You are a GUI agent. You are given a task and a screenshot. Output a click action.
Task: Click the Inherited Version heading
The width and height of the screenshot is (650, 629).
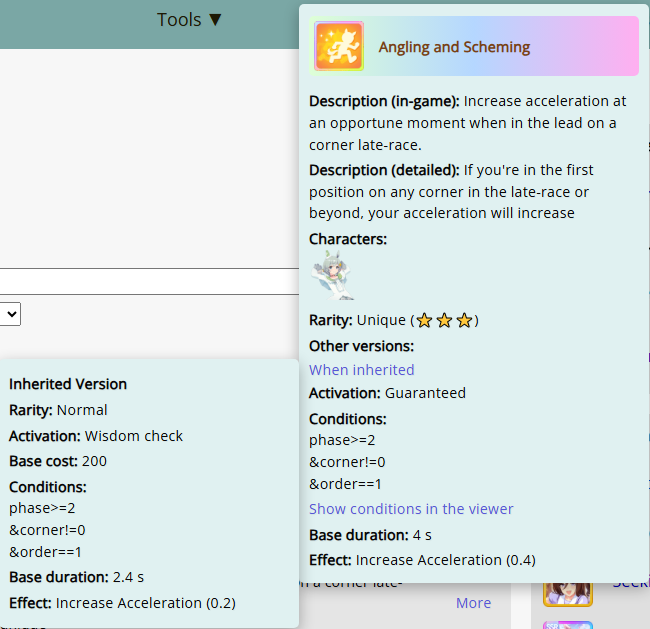68,384
